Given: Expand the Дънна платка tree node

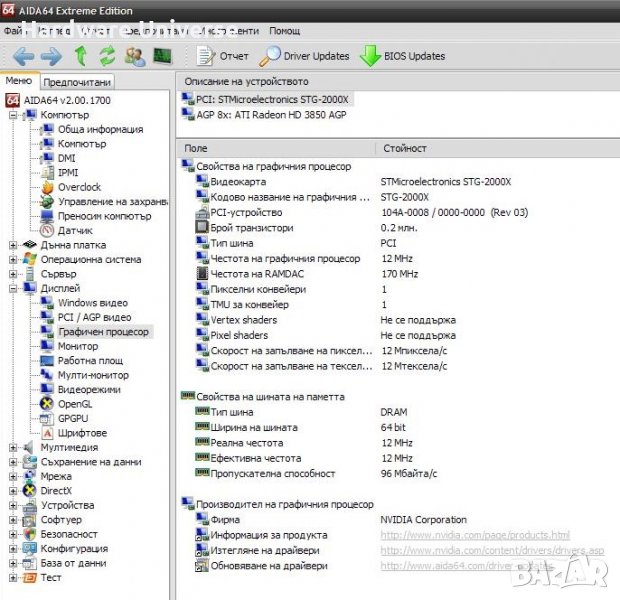Looking at the screenshot, I should 14,245.
